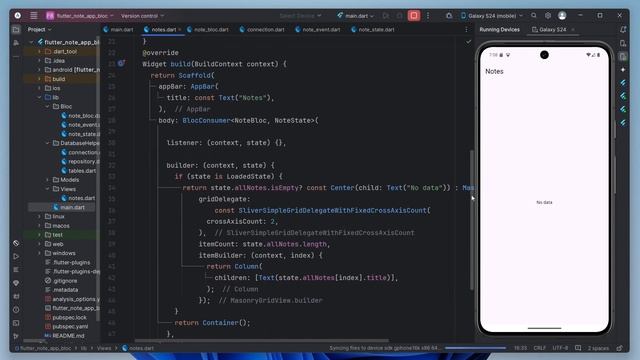
Task: Expand the android folder
Action: (x=40, y=70)
